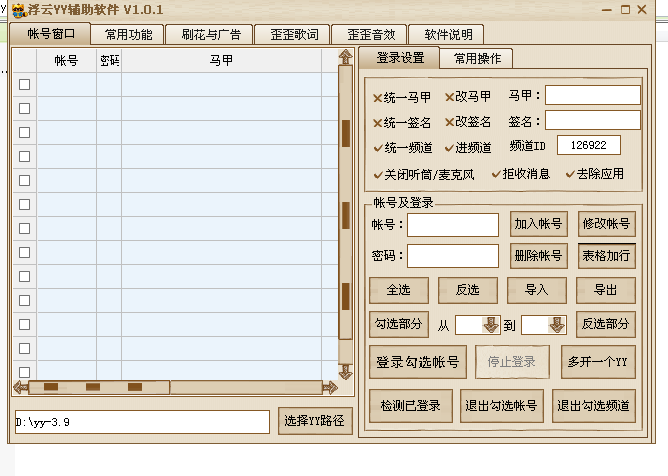Toggle the 改马甲 option
This screenshot has height=476, width=668.
tap(468, 97)
